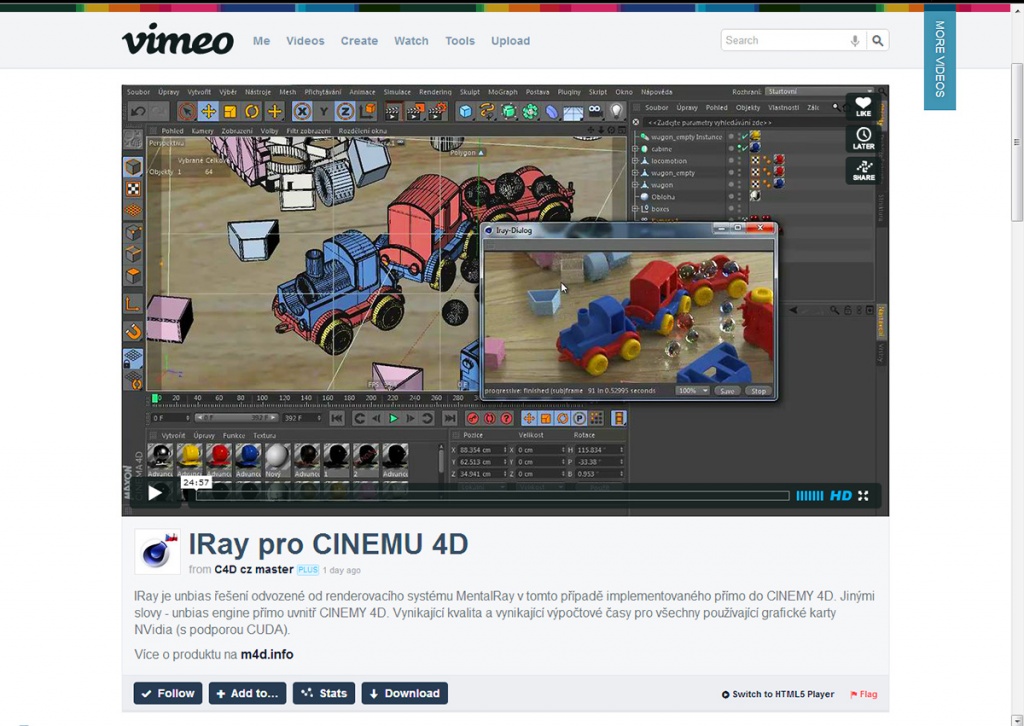Viewport: 1024px width, 726px height.
Task: Toggle visibility dot for cabine object
Action: pos(731,148)
